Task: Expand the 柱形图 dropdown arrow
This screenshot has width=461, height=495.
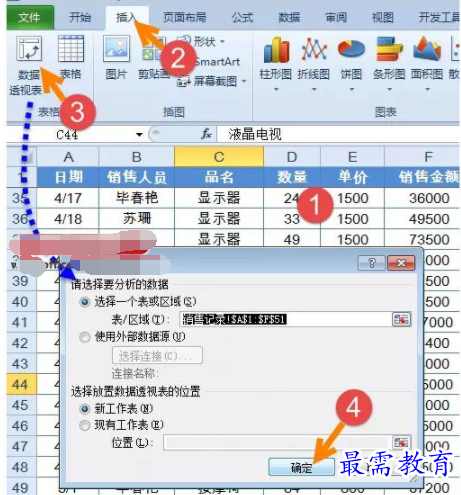Action: (276, 89)
